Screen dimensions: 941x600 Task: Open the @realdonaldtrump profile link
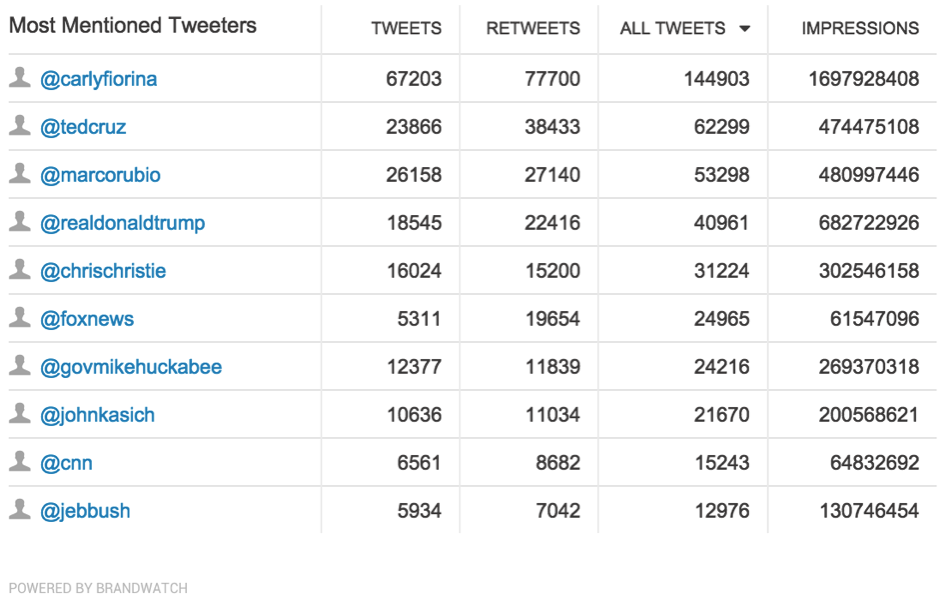[x=122, y=223]
